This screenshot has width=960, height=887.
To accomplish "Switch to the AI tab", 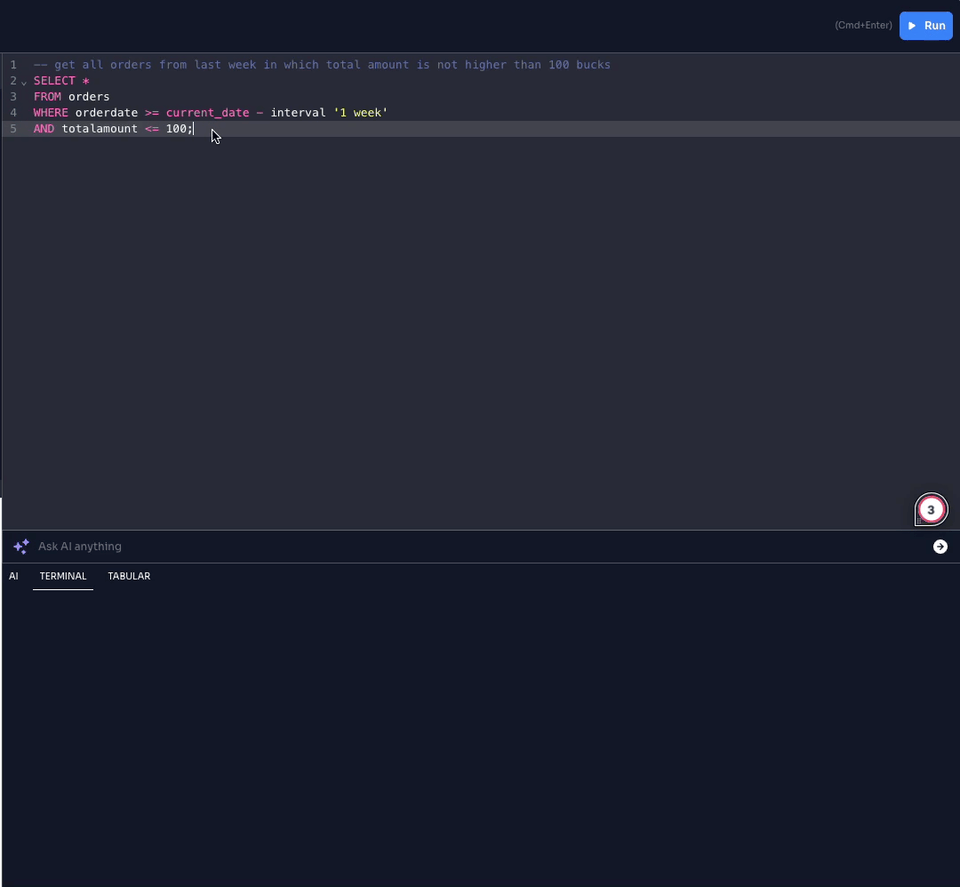I will click(x=14, y=576).
